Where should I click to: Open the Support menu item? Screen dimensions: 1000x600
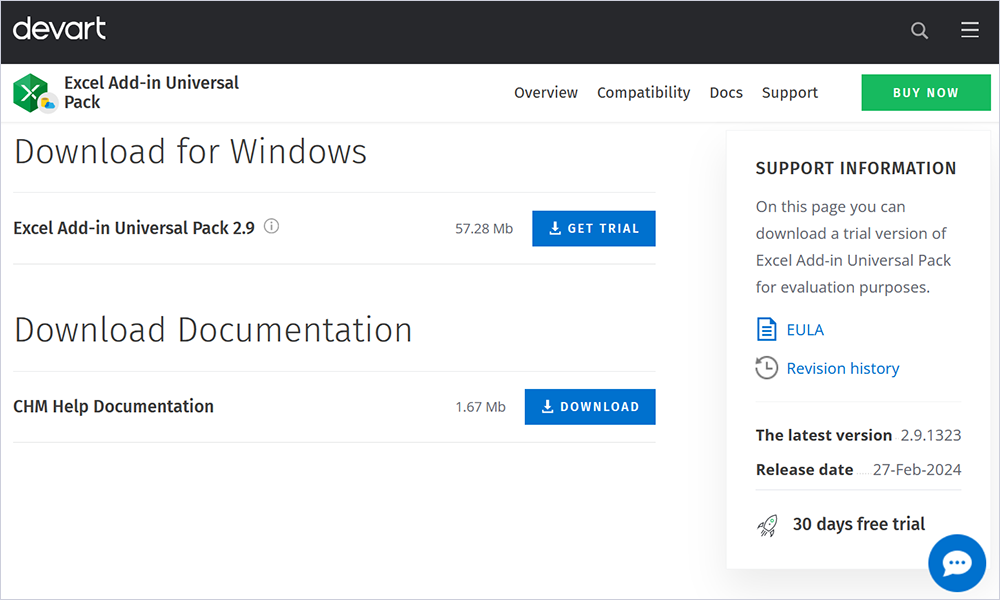tap(790, 92)
